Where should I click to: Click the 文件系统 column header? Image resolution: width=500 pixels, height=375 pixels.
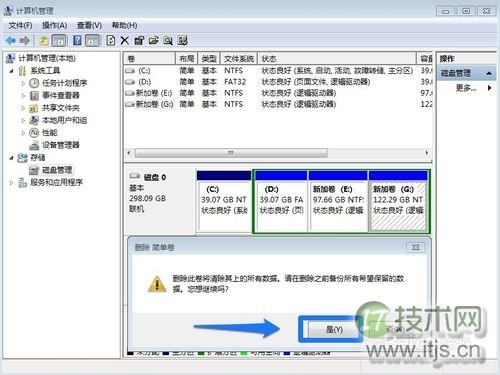coord(239,59)
